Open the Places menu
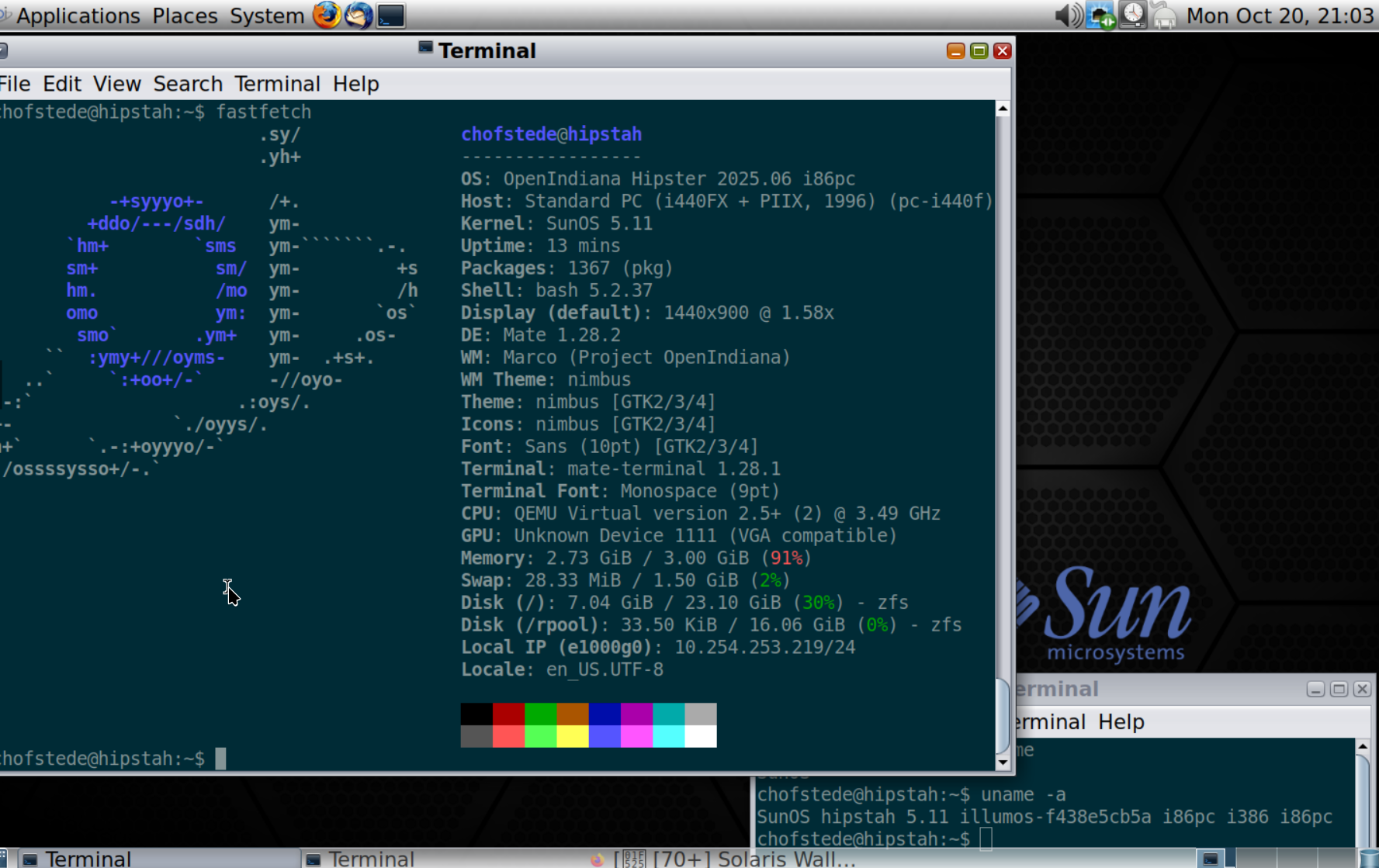The height and width of the screenshot is (868, 1379). 185,16
